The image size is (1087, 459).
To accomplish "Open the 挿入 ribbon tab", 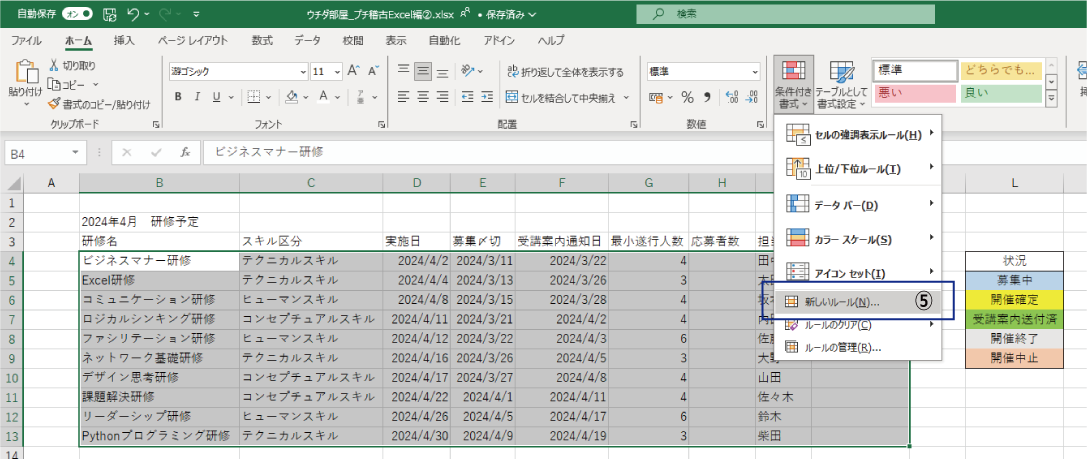I will pyautogui.click(x=124, y=41).
